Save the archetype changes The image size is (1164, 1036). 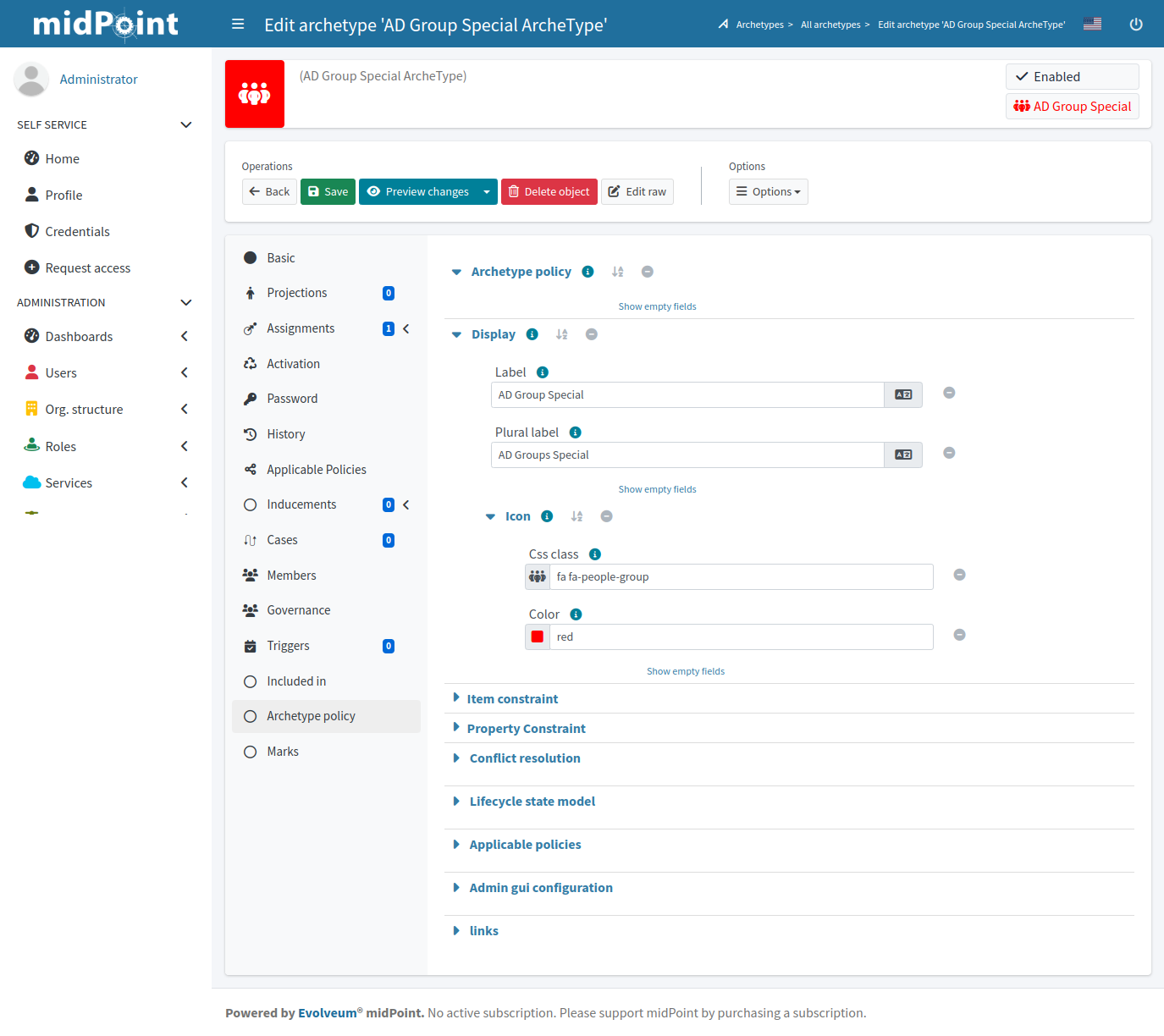pyautogui.click(x=328, y=192)
